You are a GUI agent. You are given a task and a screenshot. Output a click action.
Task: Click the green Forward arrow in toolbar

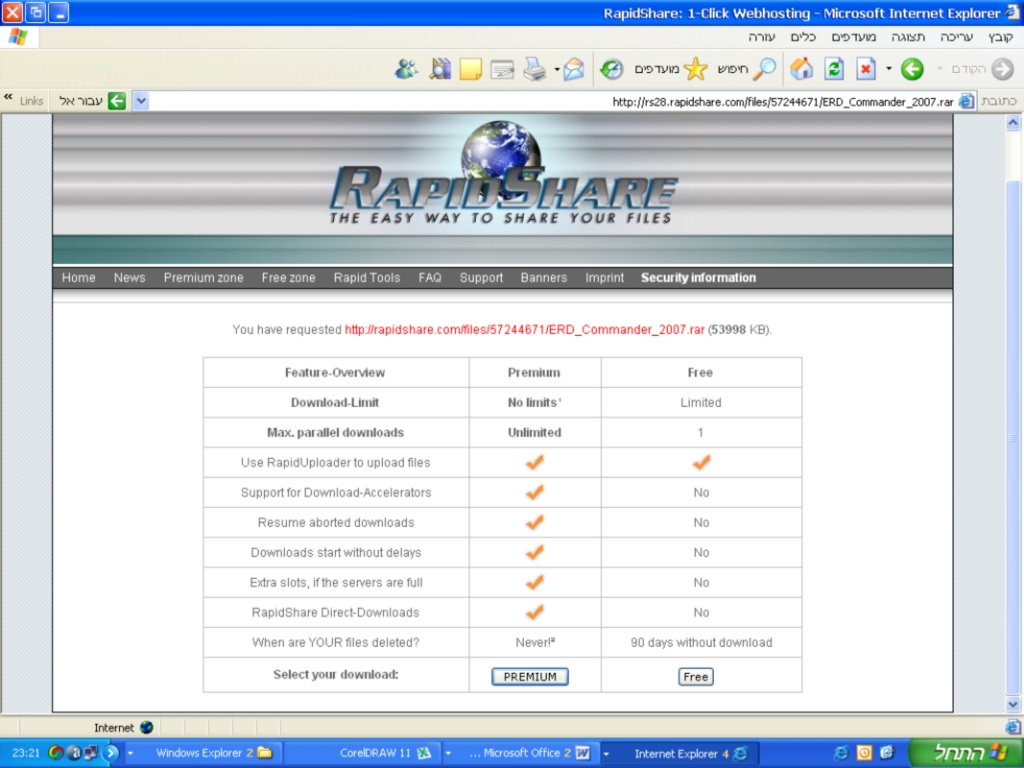click(x=912, y=69)
